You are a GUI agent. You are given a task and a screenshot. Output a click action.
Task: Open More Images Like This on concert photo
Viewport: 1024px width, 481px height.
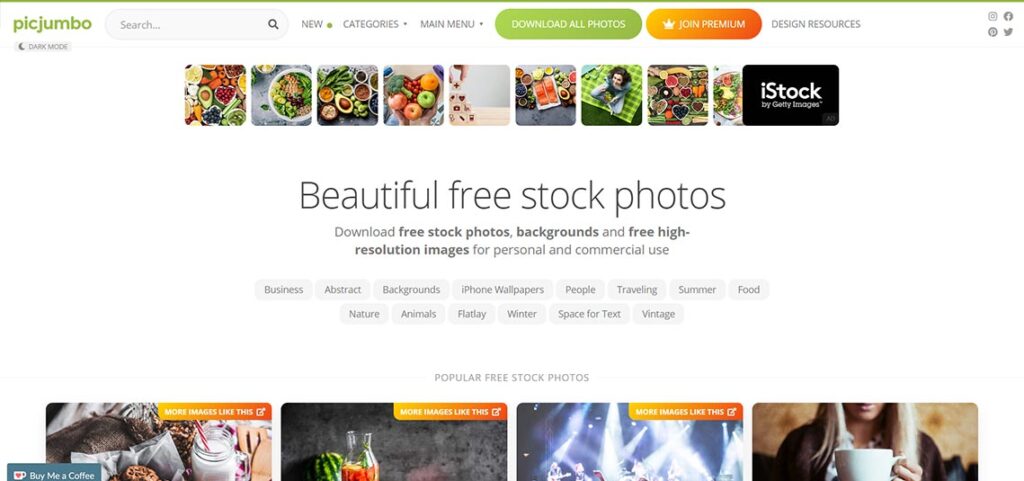point(686,412)
